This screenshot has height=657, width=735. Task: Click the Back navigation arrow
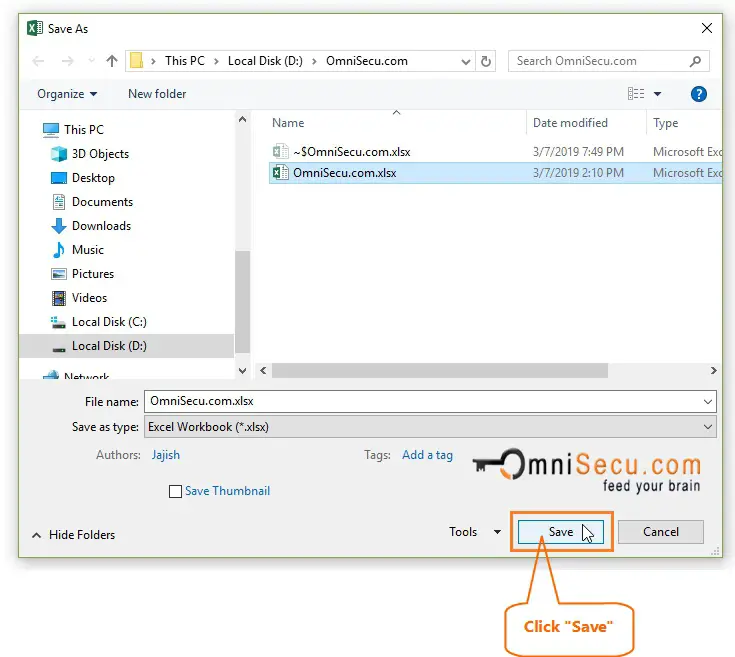coord(38,61)
